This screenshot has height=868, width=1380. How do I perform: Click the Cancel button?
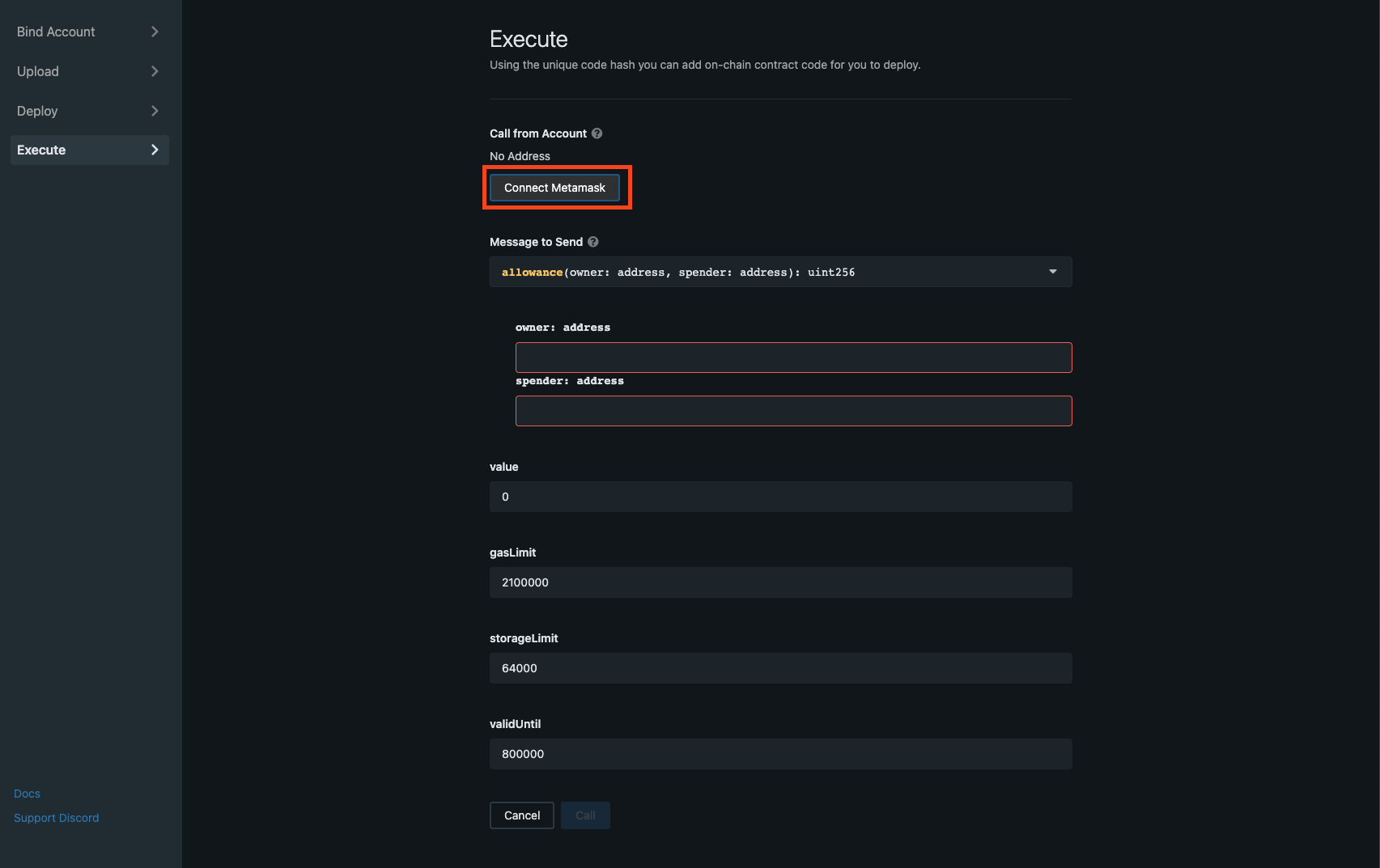click(521, 815)
